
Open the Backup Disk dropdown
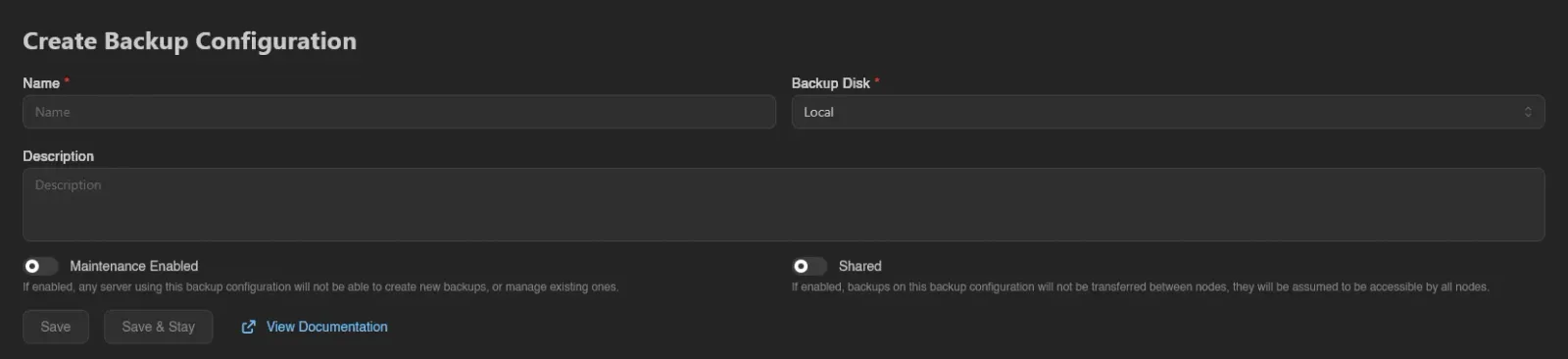coord(1168,112)
